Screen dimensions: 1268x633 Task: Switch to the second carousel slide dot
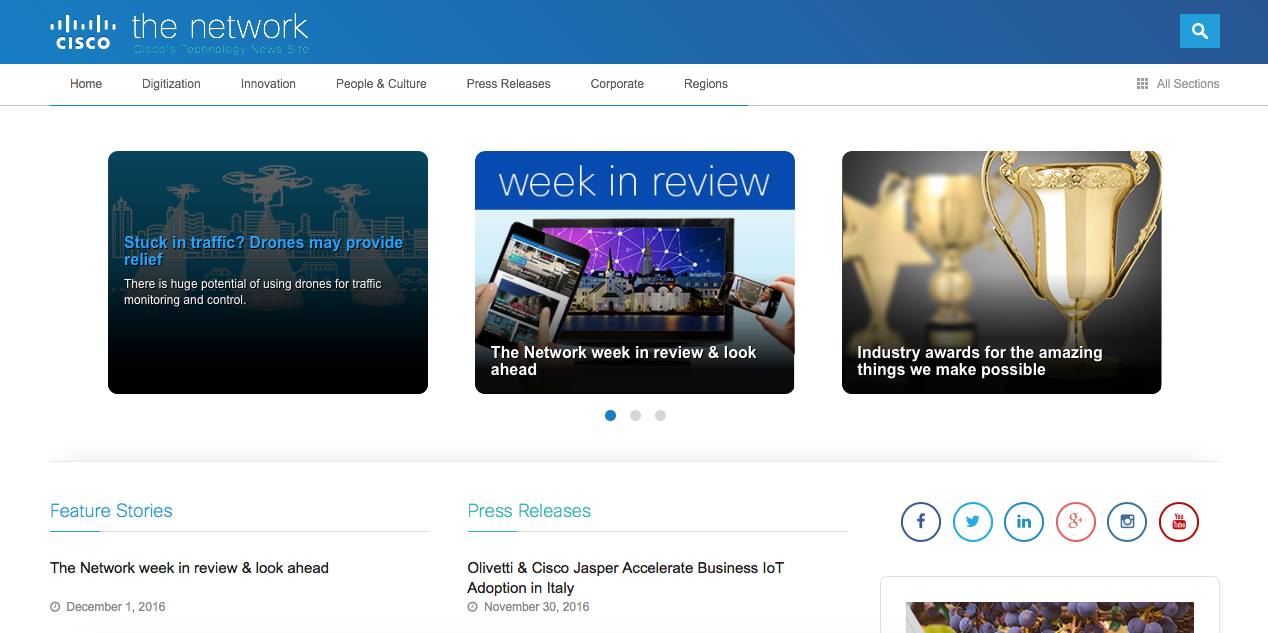[x=635, y=416]
